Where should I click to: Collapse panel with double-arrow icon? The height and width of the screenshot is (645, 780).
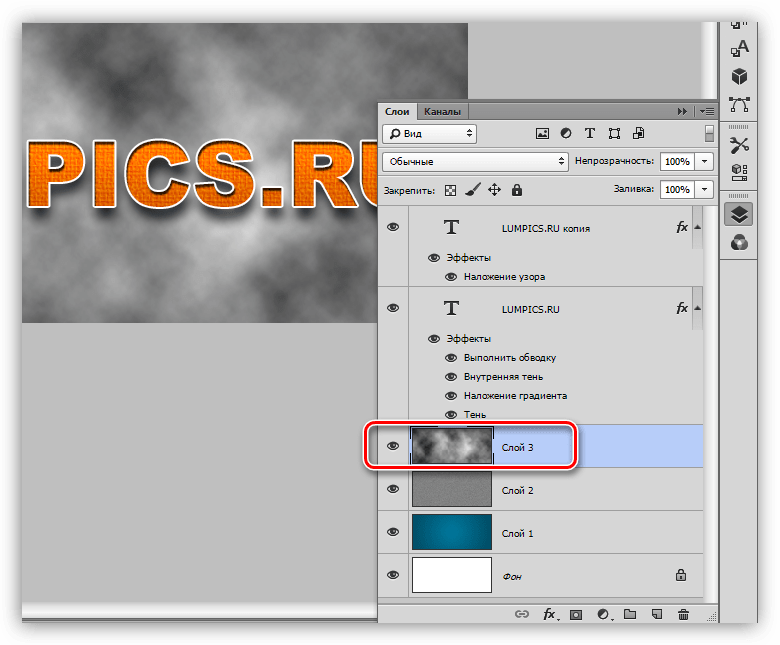pos(682,111)
